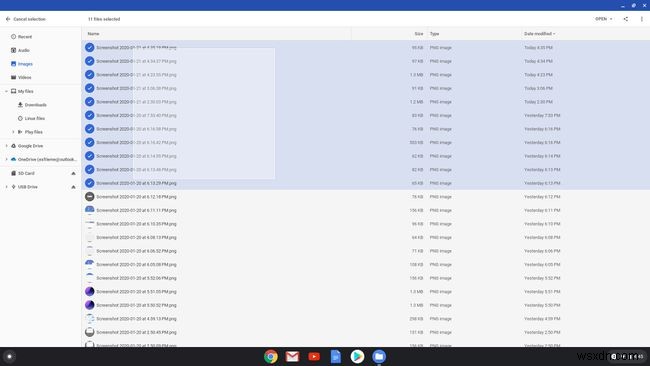Uncheck the file modified Yesterday 6:14 PM

click(90, 156)
